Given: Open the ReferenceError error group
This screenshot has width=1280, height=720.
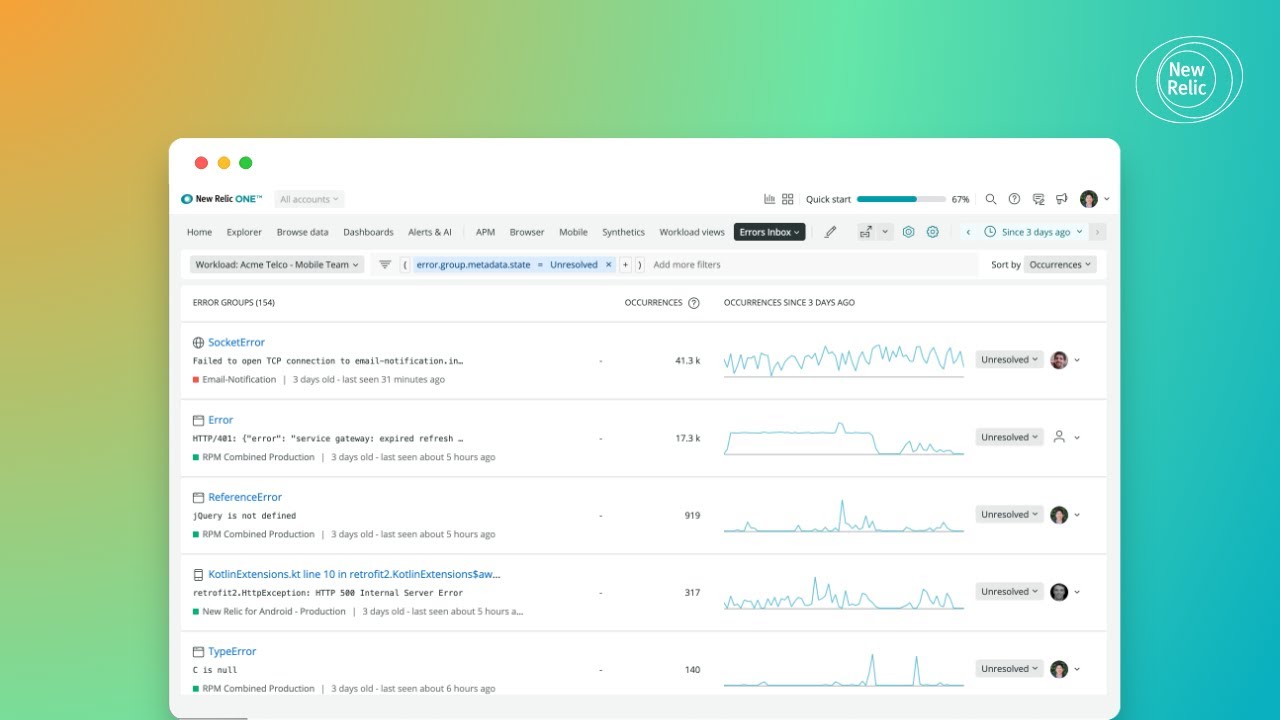Looking at the screenshot, I should (x=245, y=497).
